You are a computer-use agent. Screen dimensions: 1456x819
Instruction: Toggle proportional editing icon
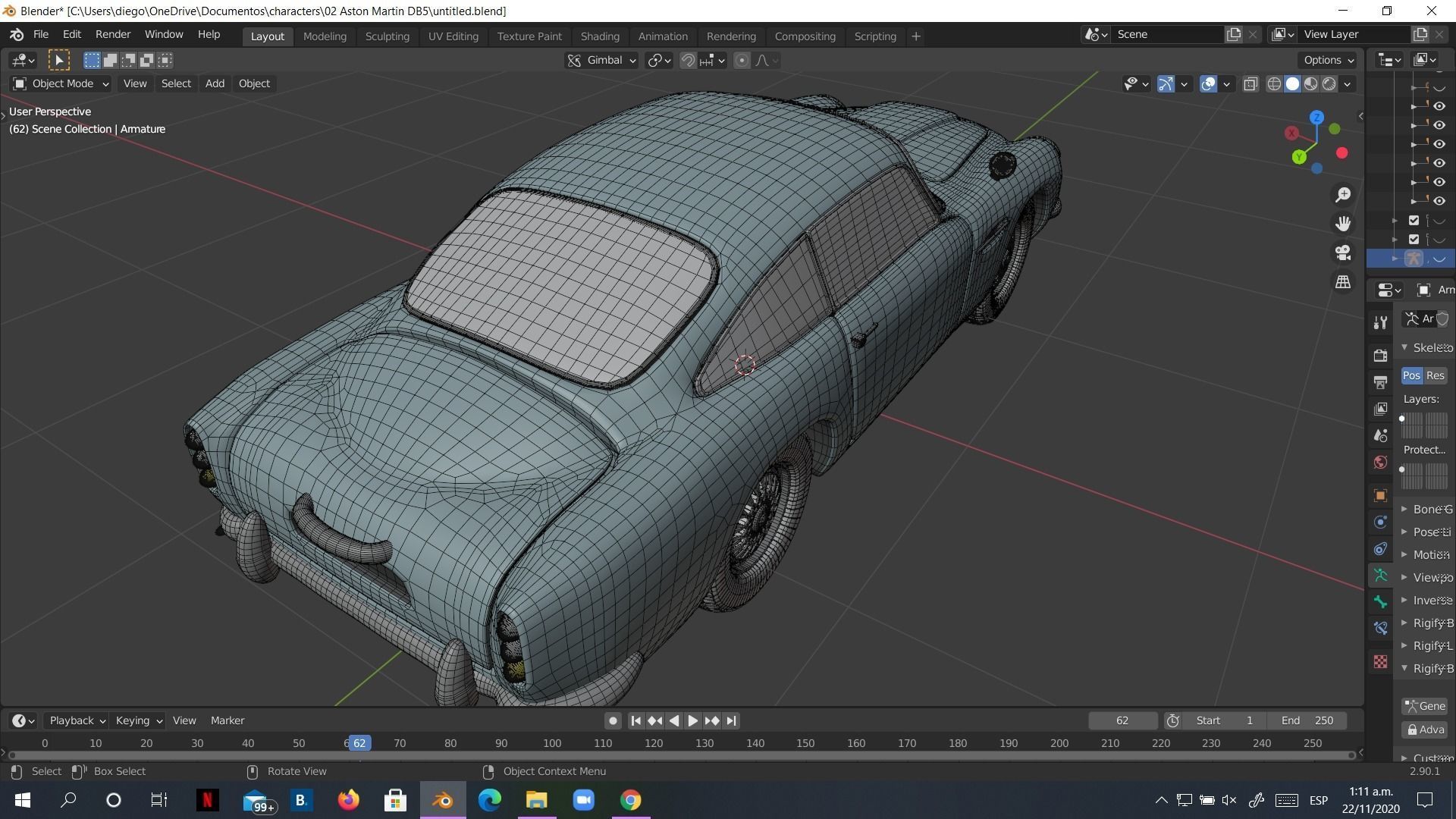742,61
